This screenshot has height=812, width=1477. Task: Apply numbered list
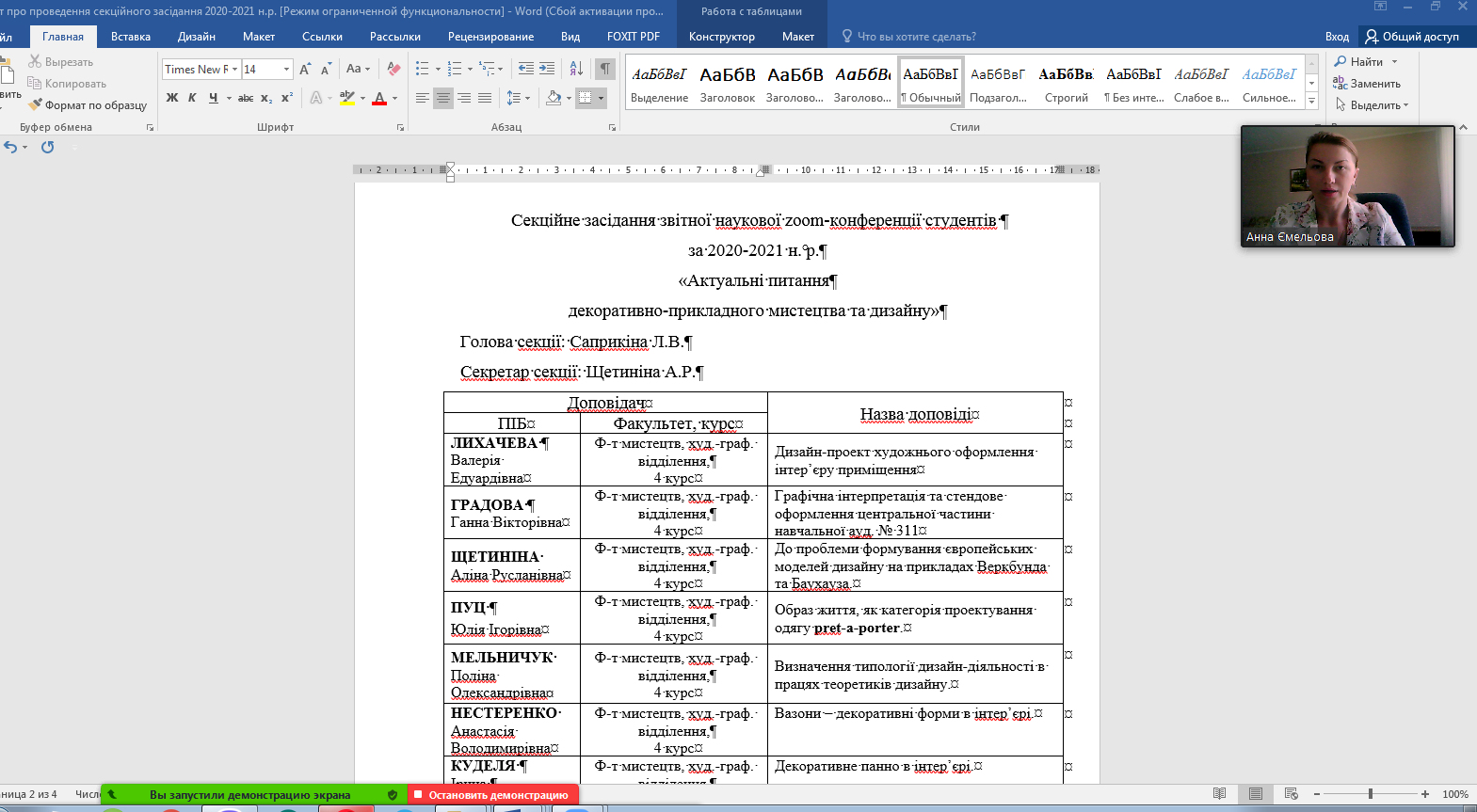point(455,69)
